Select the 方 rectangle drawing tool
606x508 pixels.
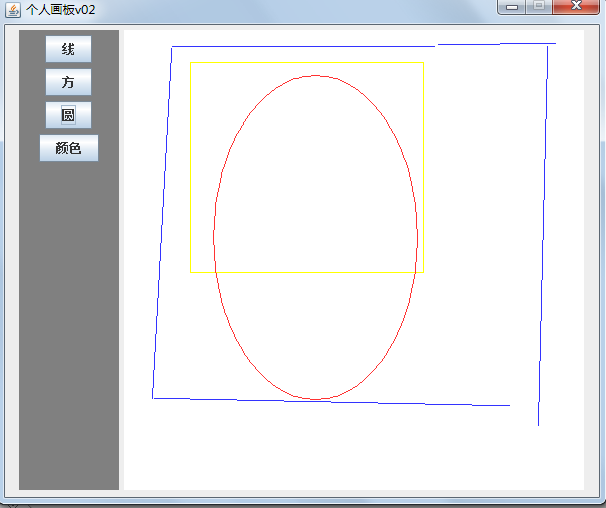click(68, 82)
